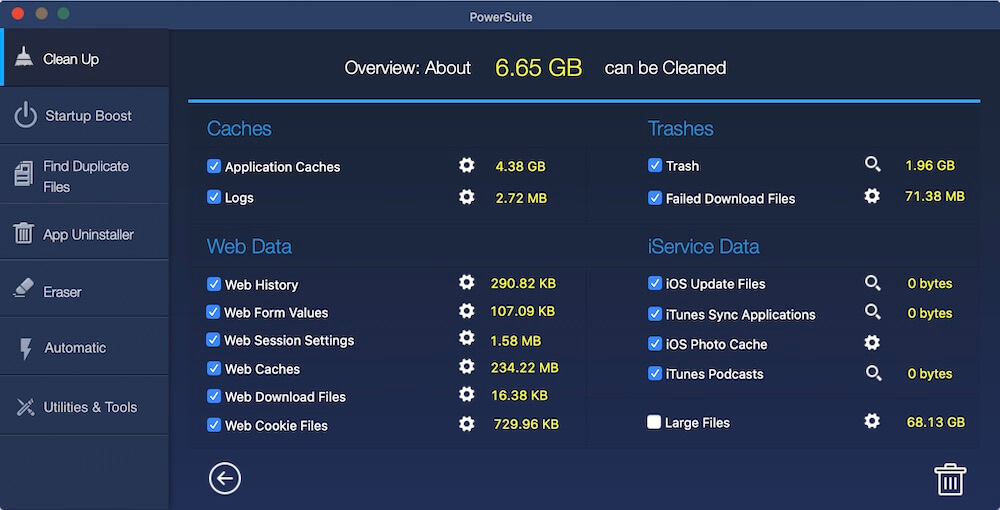
Task: Open the Large Files gear settings
Action: [872, 421]
